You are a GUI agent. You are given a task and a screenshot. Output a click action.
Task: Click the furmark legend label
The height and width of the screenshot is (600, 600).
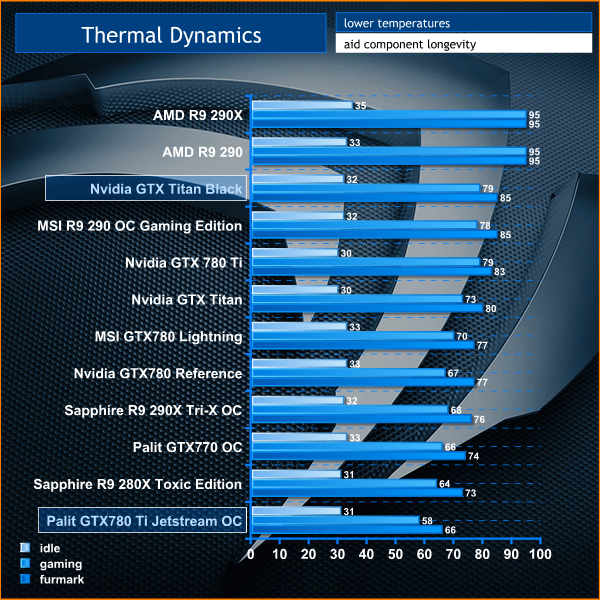62,579
